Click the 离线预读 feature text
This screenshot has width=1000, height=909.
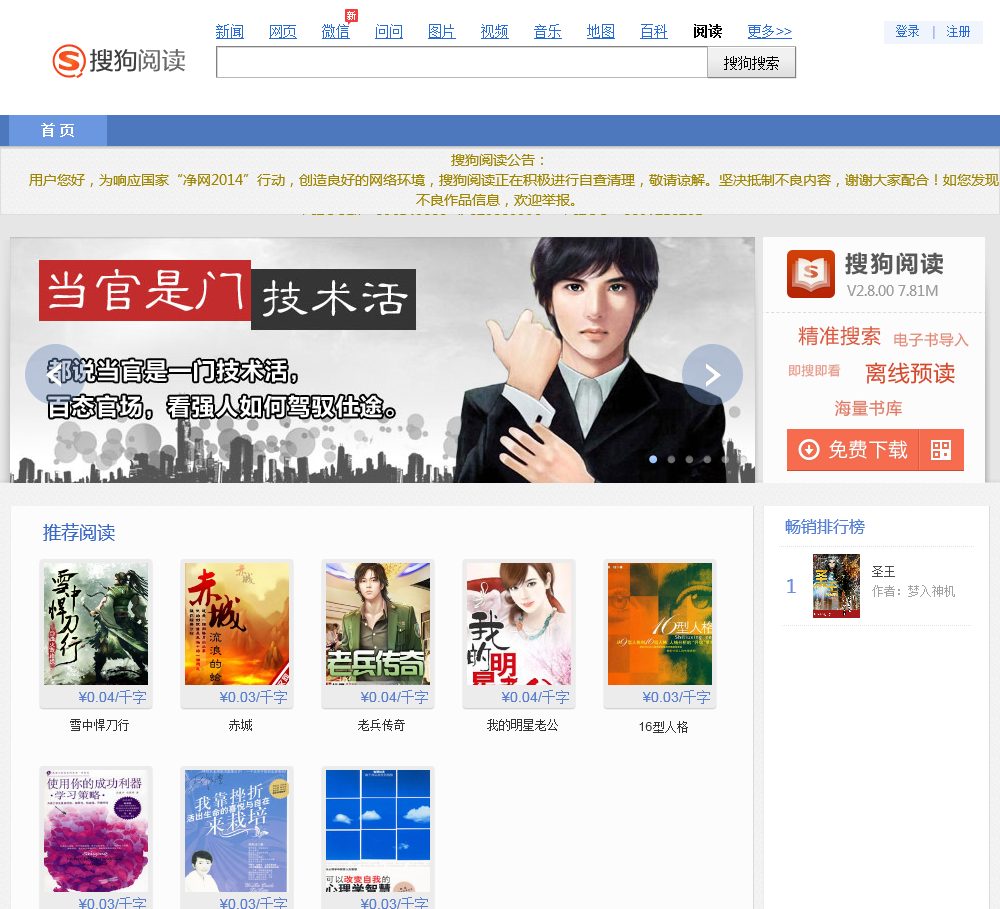click(910, 373)
